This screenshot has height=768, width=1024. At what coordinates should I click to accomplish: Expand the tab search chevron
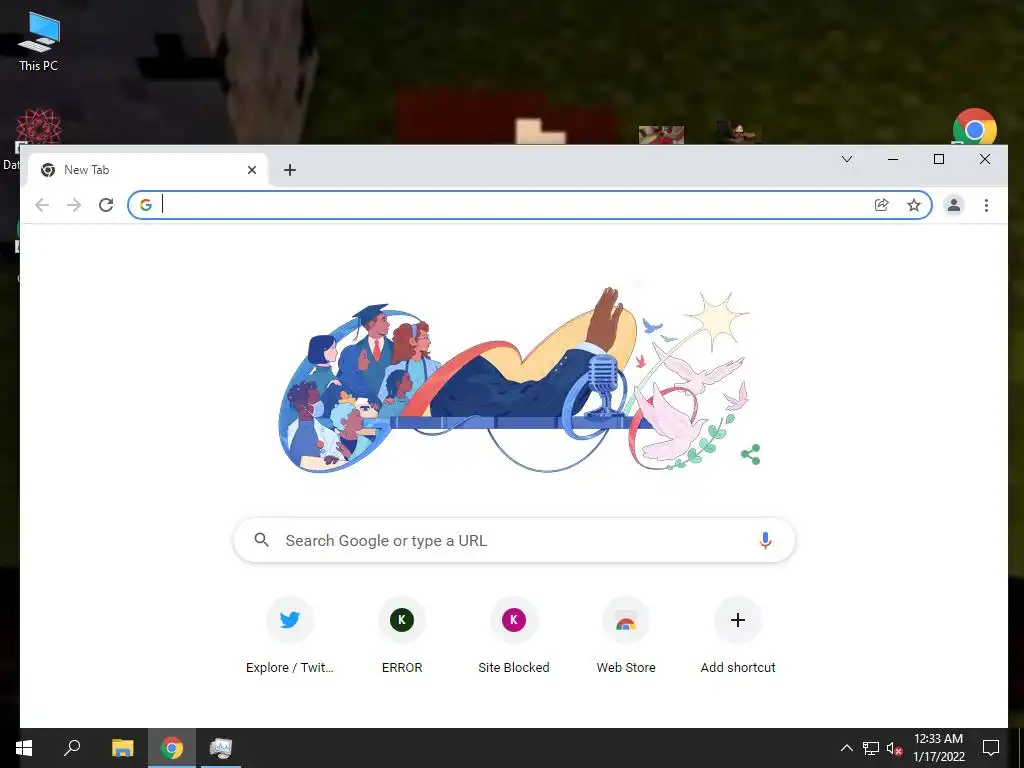tap(847, 159)
